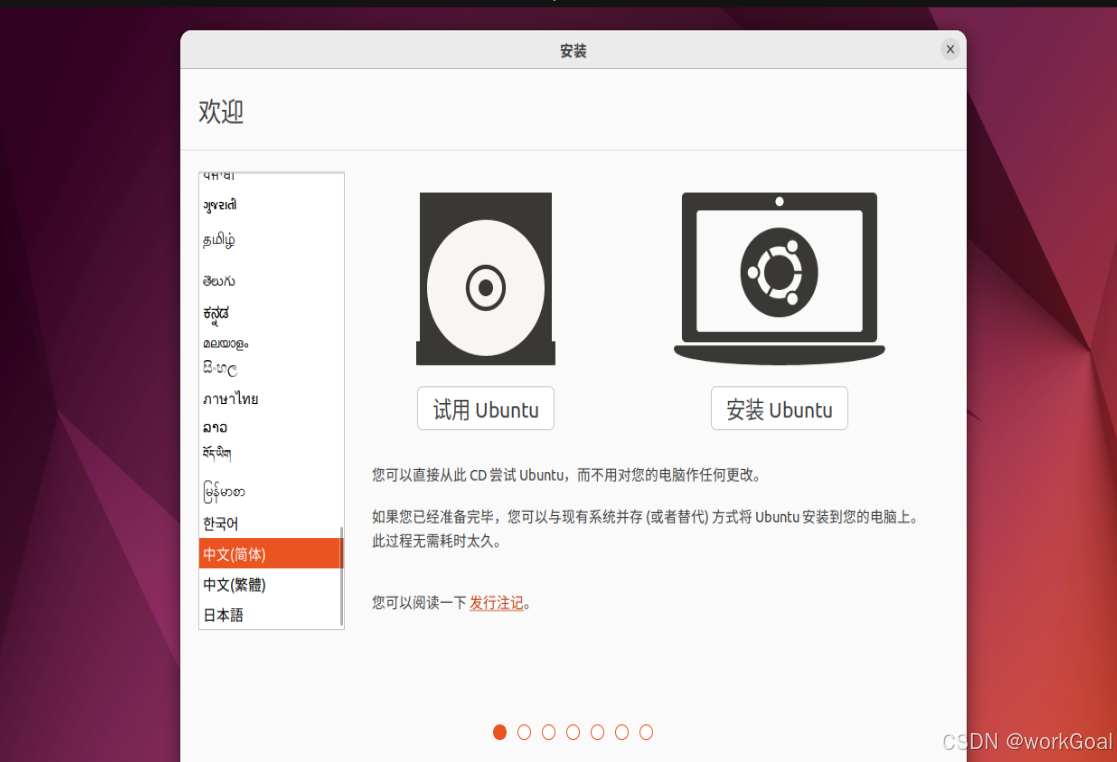Select ภาษาไทย in the language list
This screenshot has width=1117, height=762.
(271, 399)
